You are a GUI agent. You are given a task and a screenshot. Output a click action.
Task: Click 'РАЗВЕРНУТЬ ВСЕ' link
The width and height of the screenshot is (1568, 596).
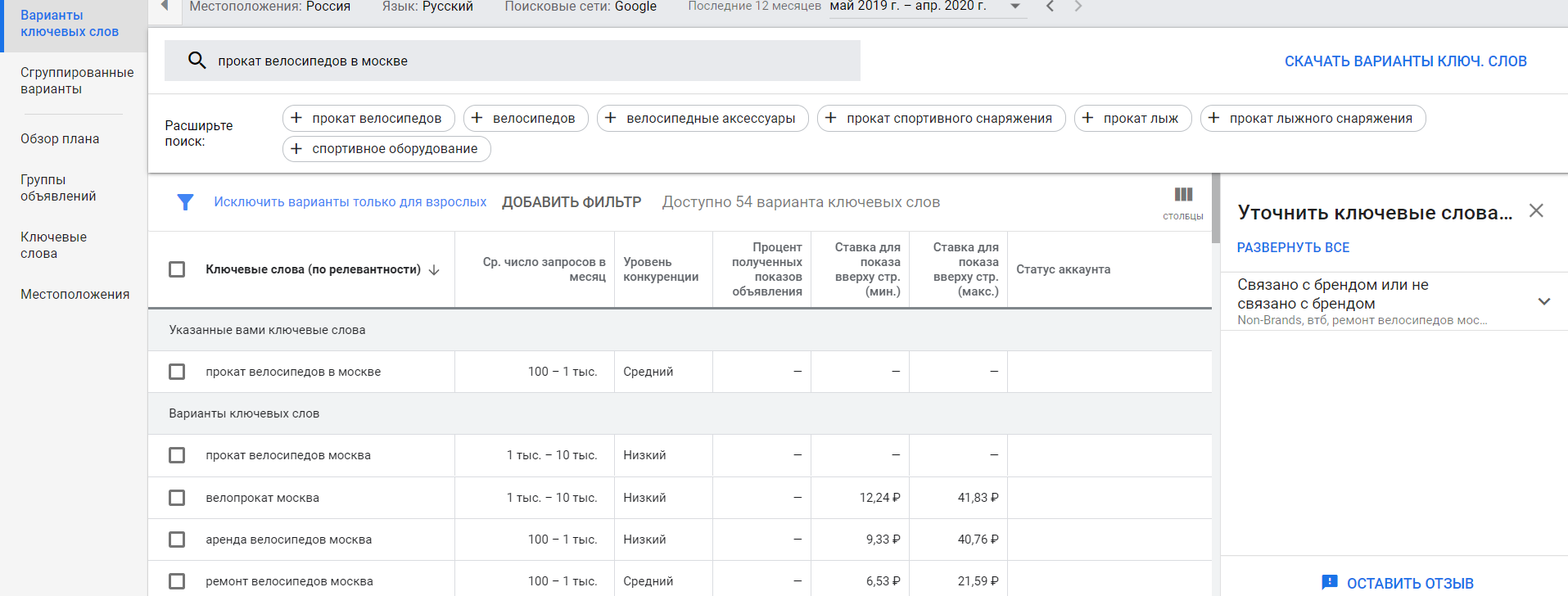[1293, 247]
